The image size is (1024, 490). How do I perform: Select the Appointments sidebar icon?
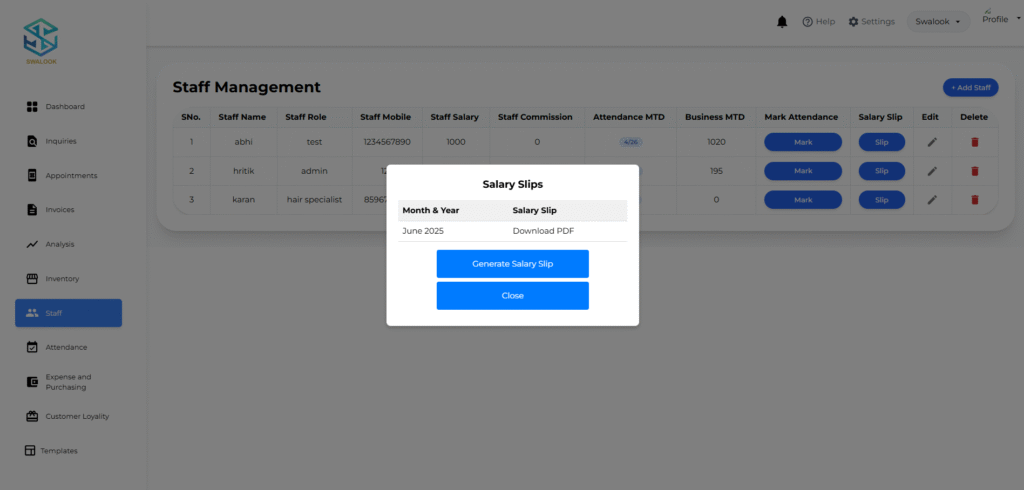tap(32, 176)
